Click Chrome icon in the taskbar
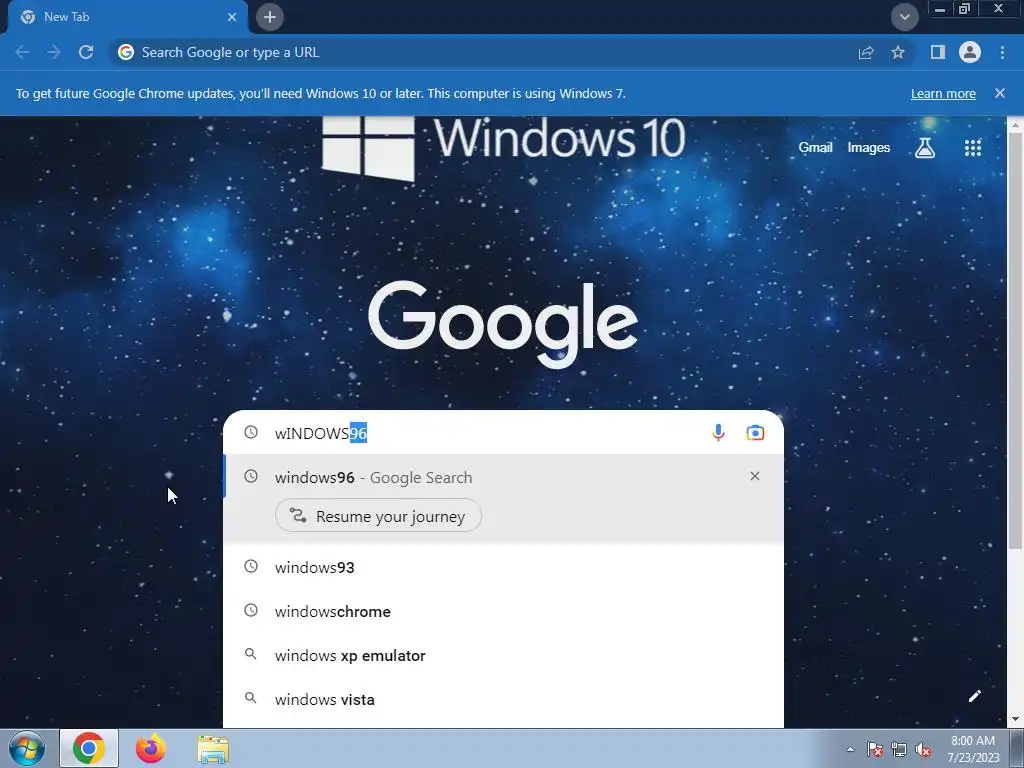Viewport: 1024px width, 768px height. [89, 748]
